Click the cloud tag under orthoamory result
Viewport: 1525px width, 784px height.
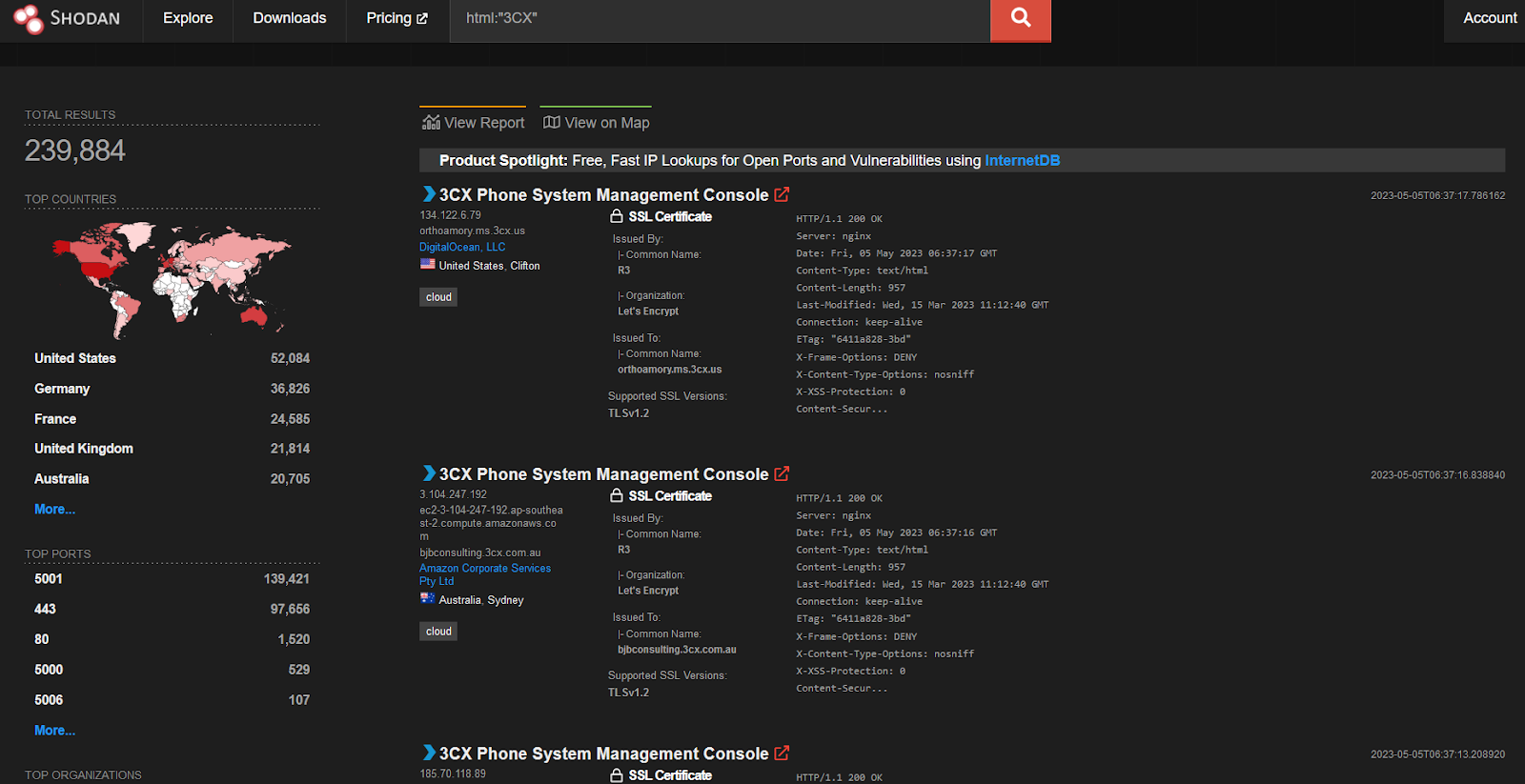(438, 297)
